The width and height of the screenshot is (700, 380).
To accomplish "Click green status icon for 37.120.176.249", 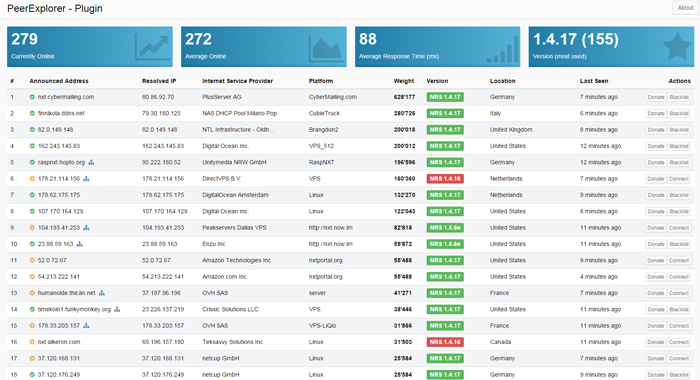I will (32, 375).
